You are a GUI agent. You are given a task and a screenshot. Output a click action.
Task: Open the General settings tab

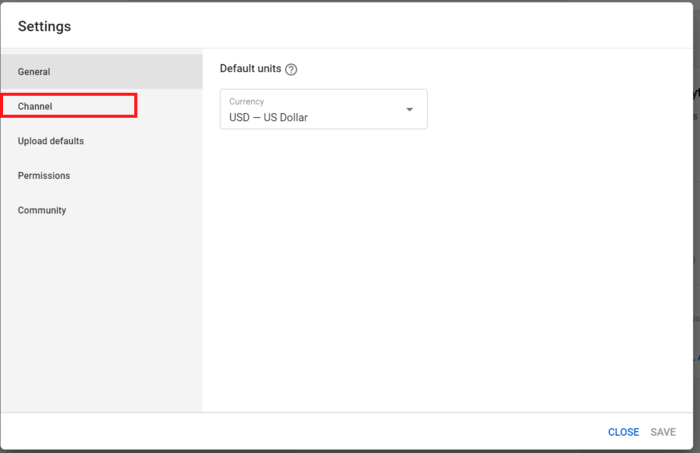point(101,71)
